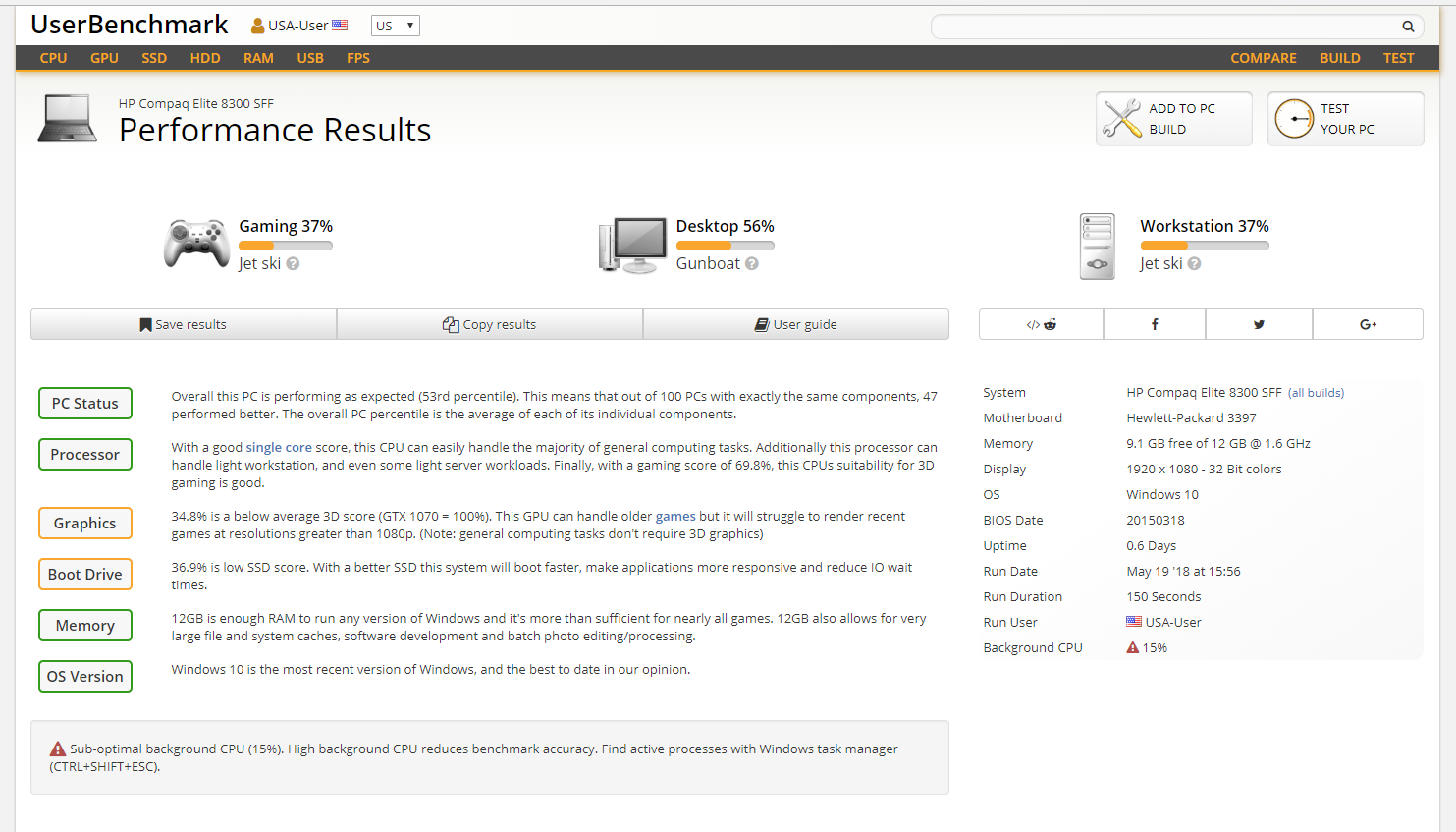Viewport: 1456px width, 832px height.
Task: Go to the SSD menu tab
Action: pos(154,58)
